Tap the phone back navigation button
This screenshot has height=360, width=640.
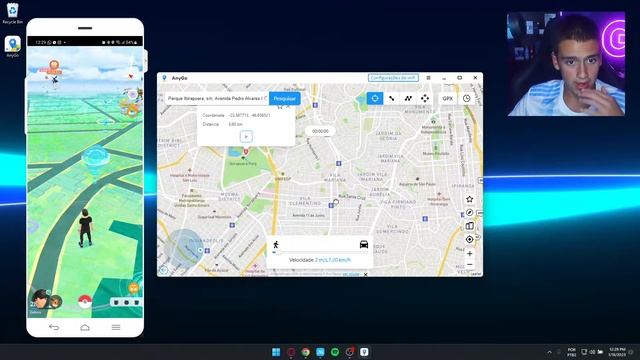(54, 327)
